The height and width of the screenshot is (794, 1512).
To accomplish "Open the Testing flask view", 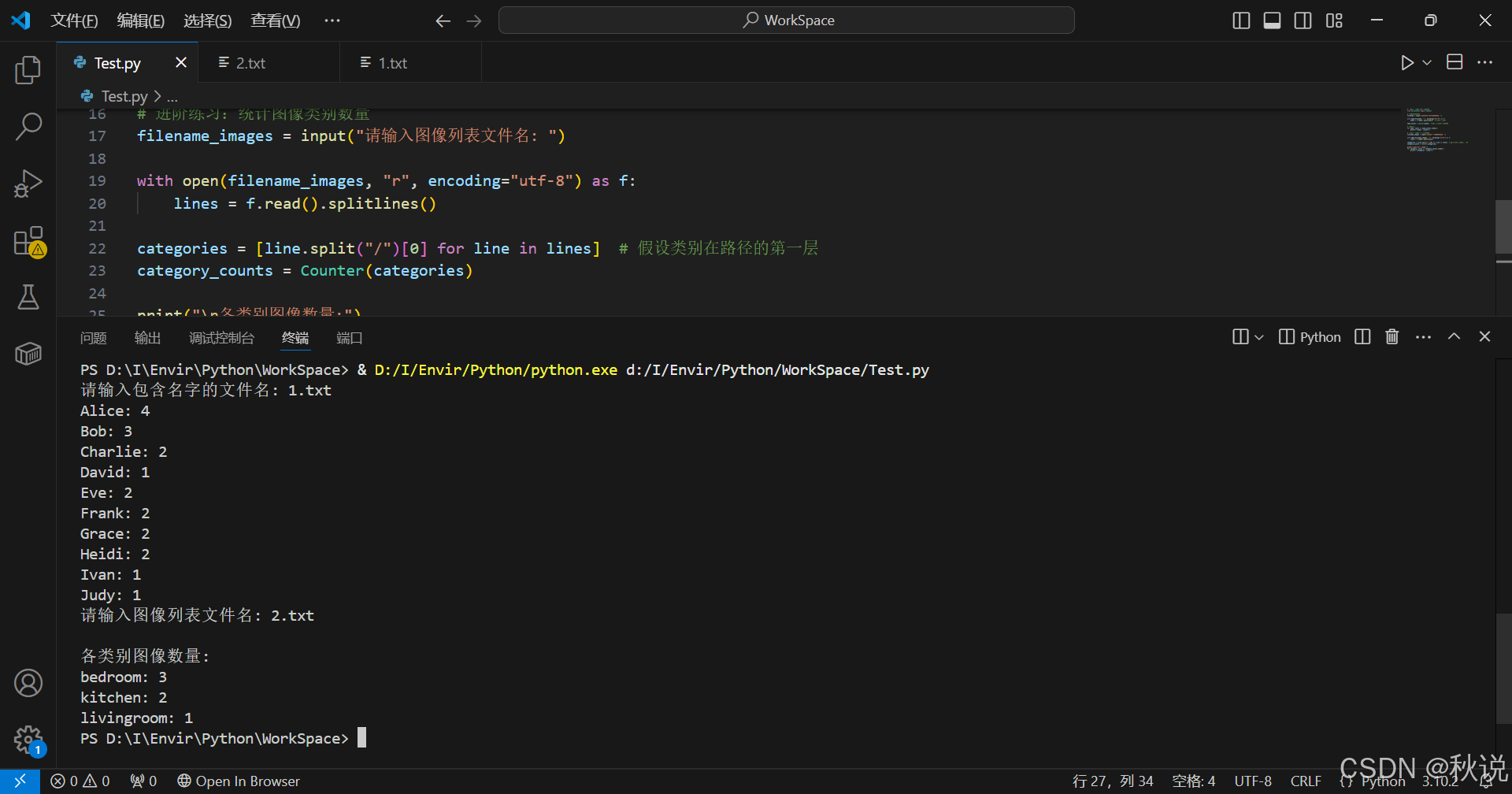I will [x=28, y=297].
